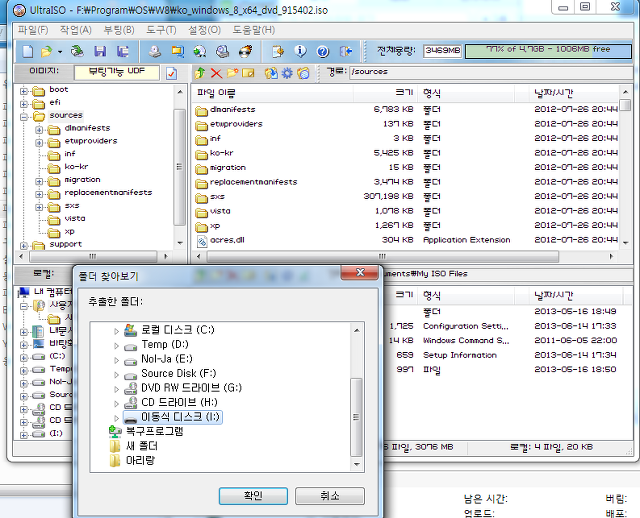640x518 pixels.
Task: Sort by upper 크기 column header
Action: point(386,93)
